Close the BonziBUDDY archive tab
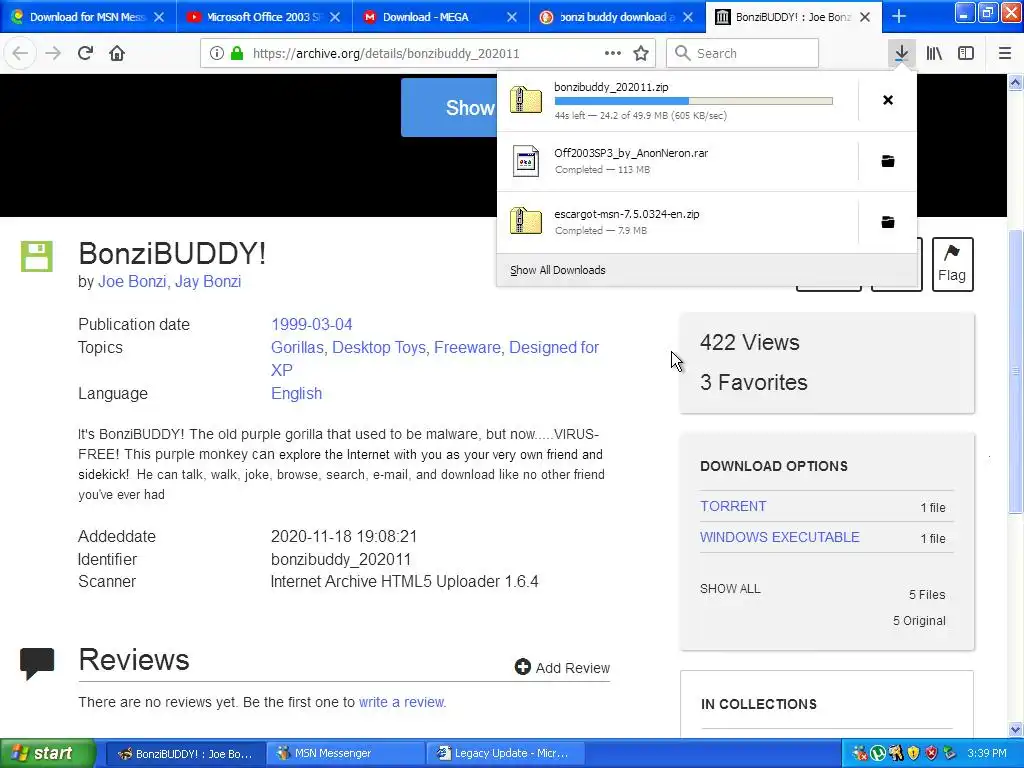This screenshot has width=1024, height=768. (x=865, y=17)
